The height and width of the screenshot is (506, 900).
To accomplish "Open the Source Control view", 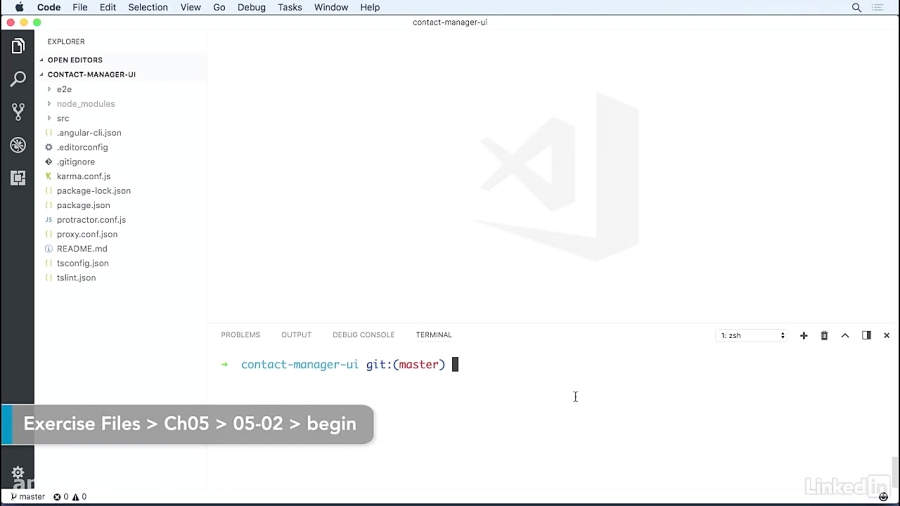I will (18, 112).
